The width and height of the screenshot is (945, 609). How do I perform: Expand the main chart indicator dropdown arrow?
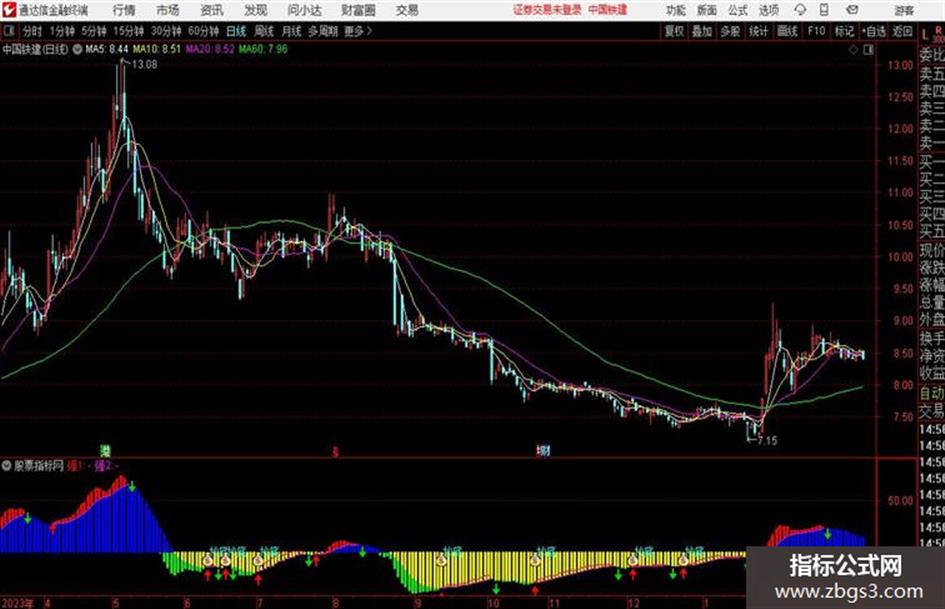coord(77,49)
